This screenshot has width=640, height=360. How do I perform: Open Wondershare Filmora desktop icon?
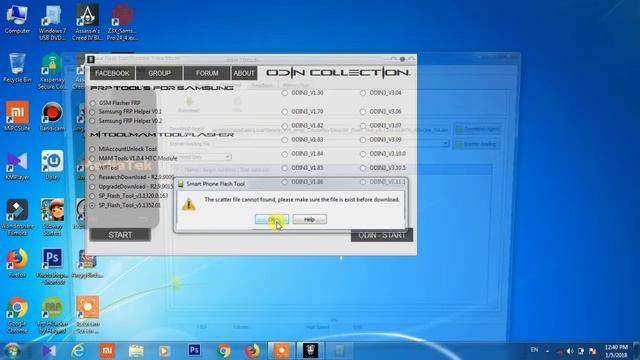pyautogui.click(x=17, y=218)
